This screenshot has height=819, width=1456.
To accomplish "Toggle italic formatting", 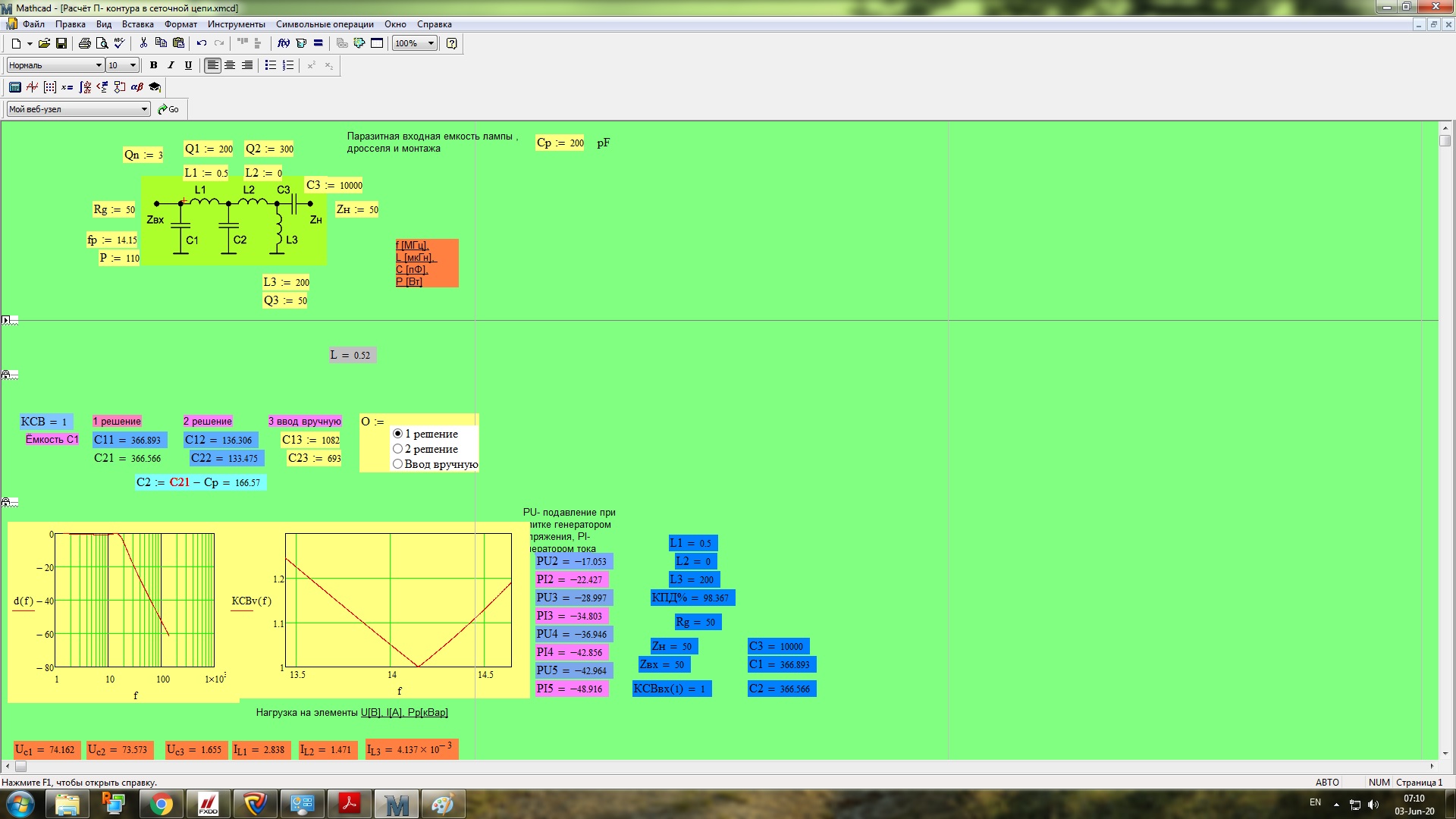I will click(171, 65).
